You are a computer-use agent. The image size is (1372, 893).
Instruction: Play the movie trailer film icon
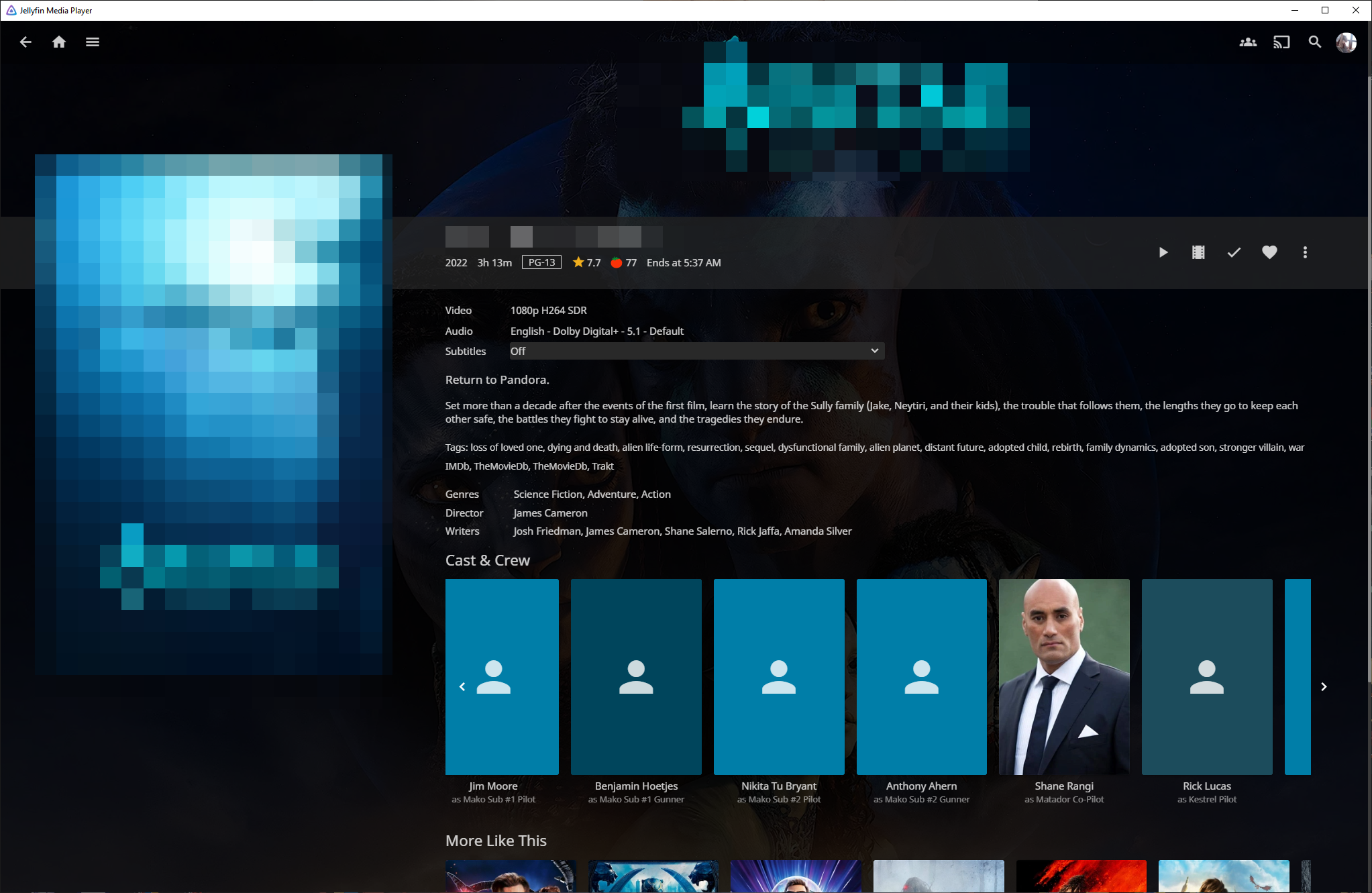pyautogui.click(x=1198, y=252)
